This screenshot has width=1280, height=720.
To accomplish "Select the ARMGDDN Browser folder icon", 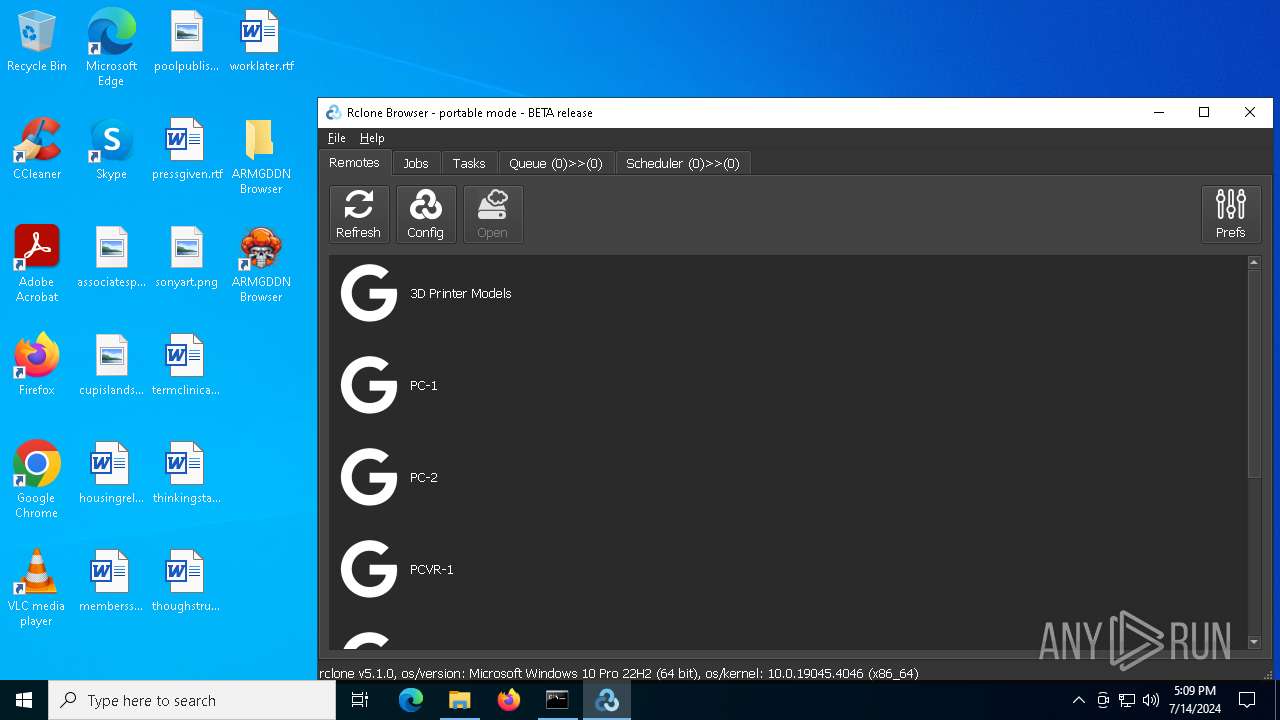I will 261,156.
